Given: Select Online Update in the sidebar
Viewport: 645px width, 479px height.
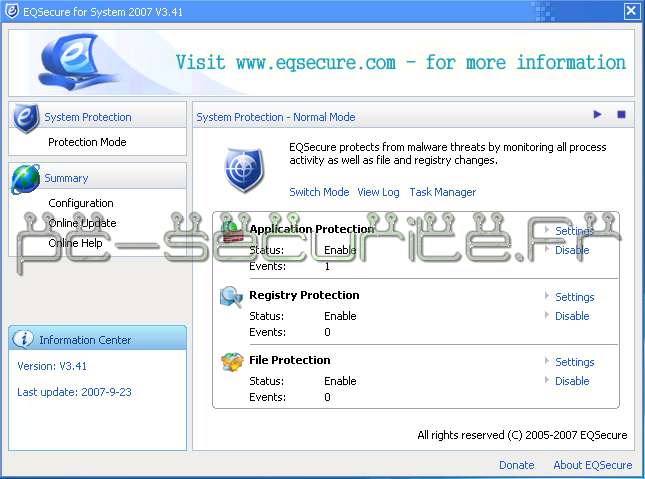Looking at the screenshot, I should (x=82, y=223).
